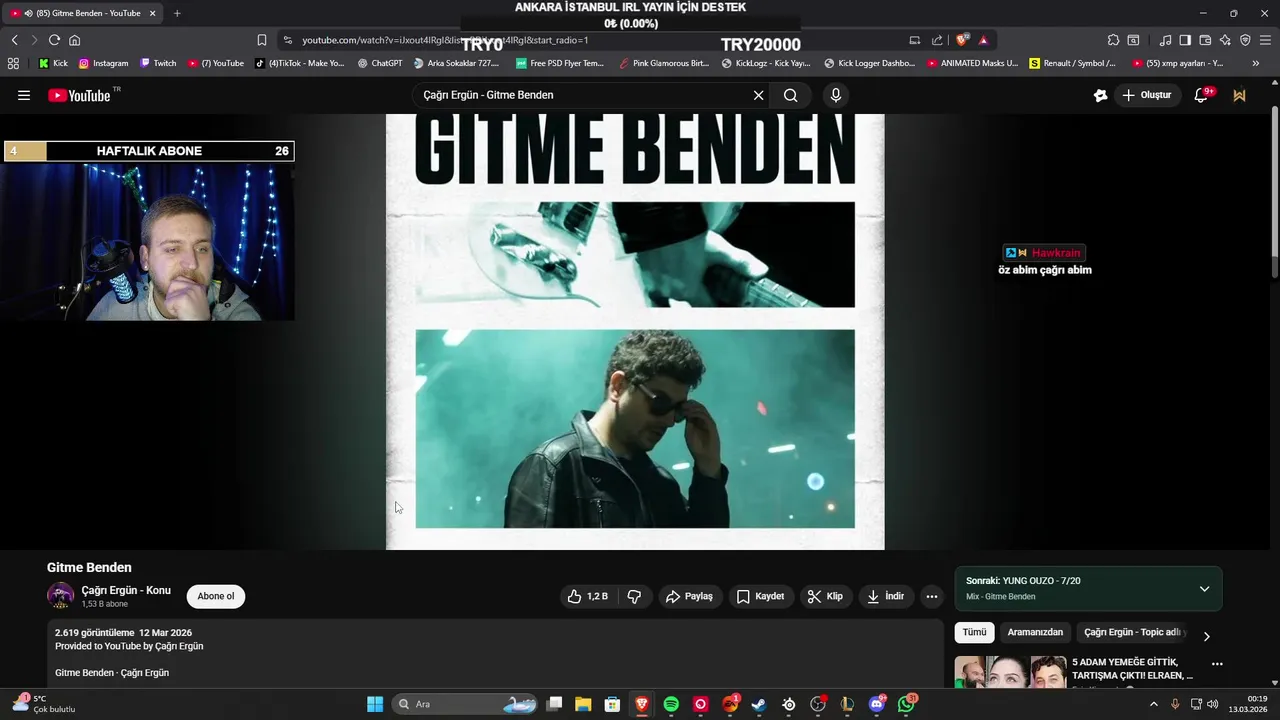Show more filter chips with the right arrow
The width and height of the screenshot is (1280, 720).
click(x=1206, y=636)
